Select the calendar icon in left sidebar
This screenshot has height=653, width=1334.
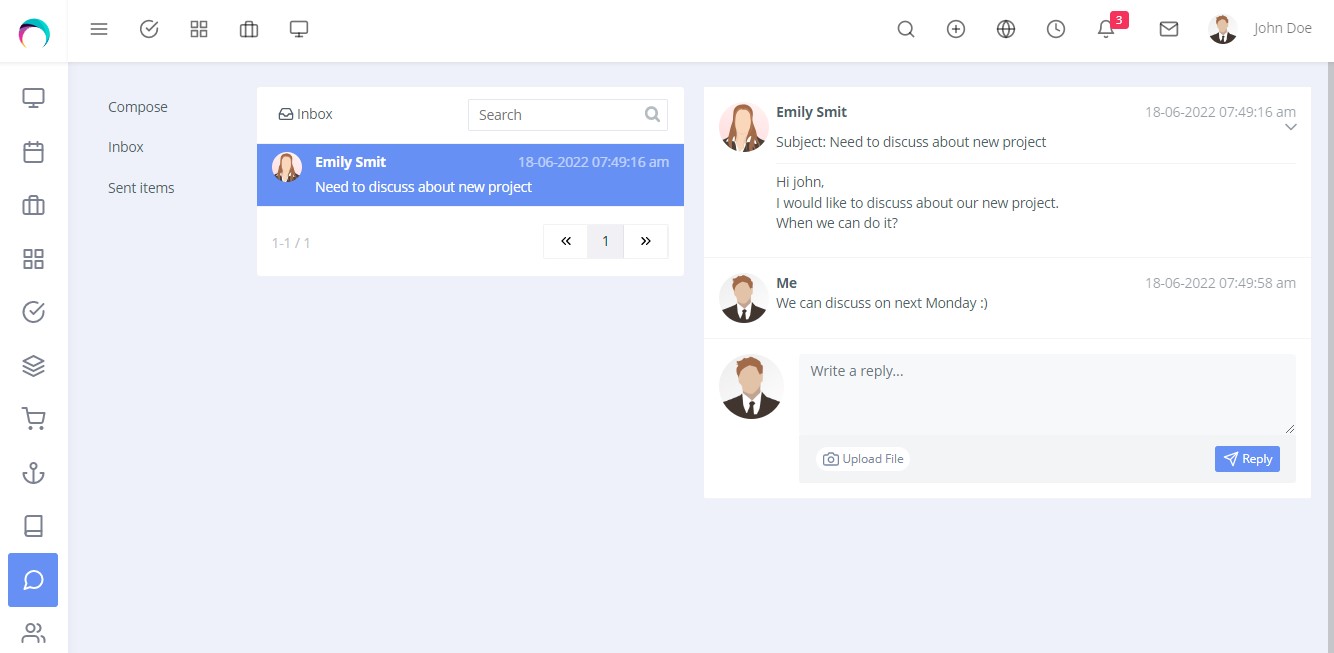coord(33,152)
